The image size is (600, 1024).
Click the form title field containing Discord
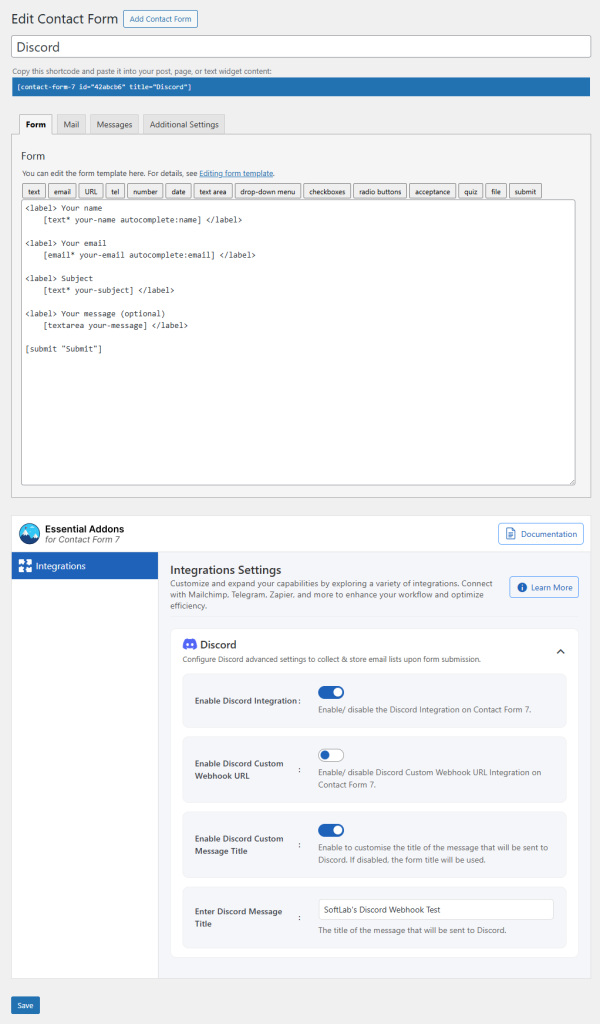[301, 47]
